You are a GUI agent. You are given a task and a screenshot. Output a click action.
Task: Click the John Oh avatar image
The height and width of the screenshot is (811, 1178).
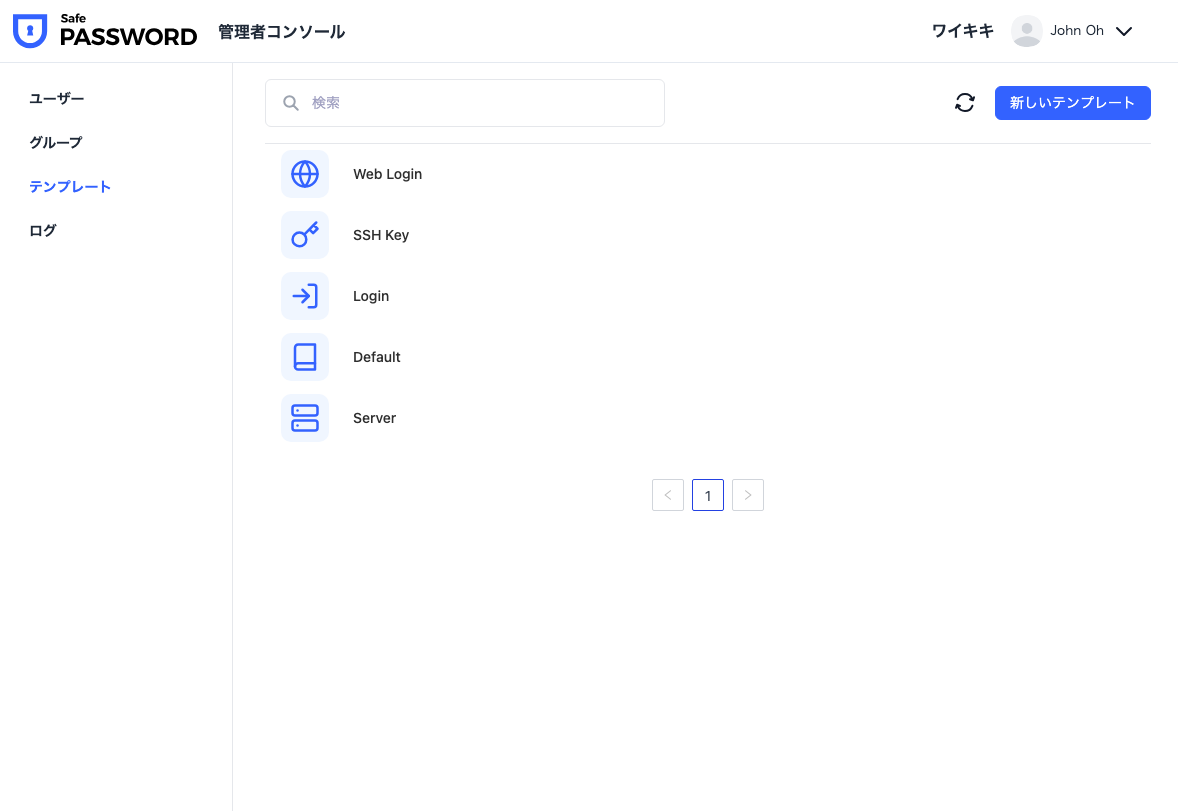[1027, 31]
